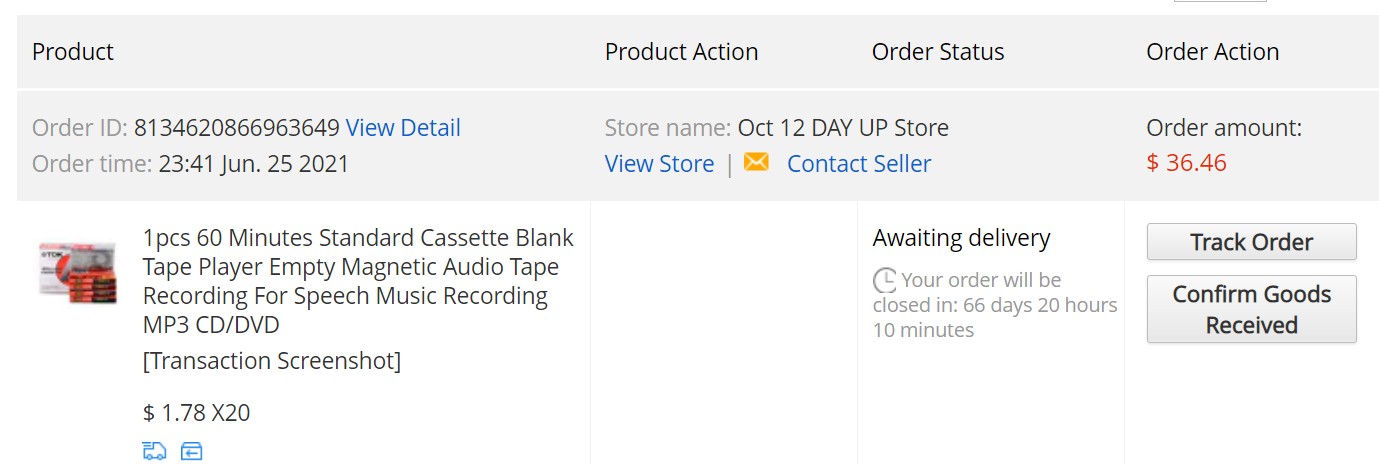Click the Order Status column header
Screen dimensions: 1391x464
(x=938, y=52)
